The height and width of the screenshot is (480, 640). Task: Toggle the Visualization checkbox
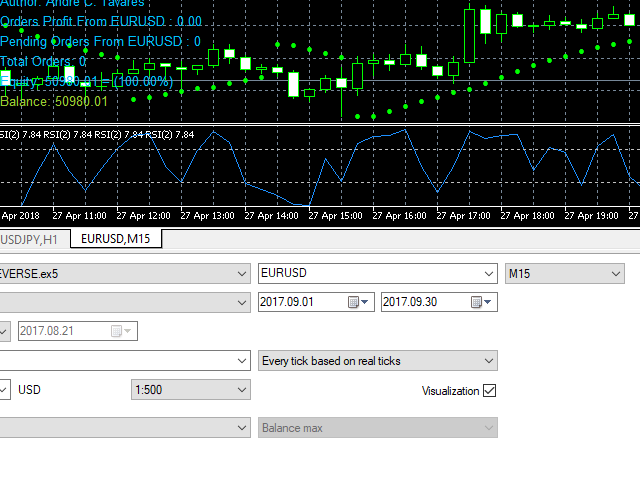pyautogui.click(x=489, y=391)
